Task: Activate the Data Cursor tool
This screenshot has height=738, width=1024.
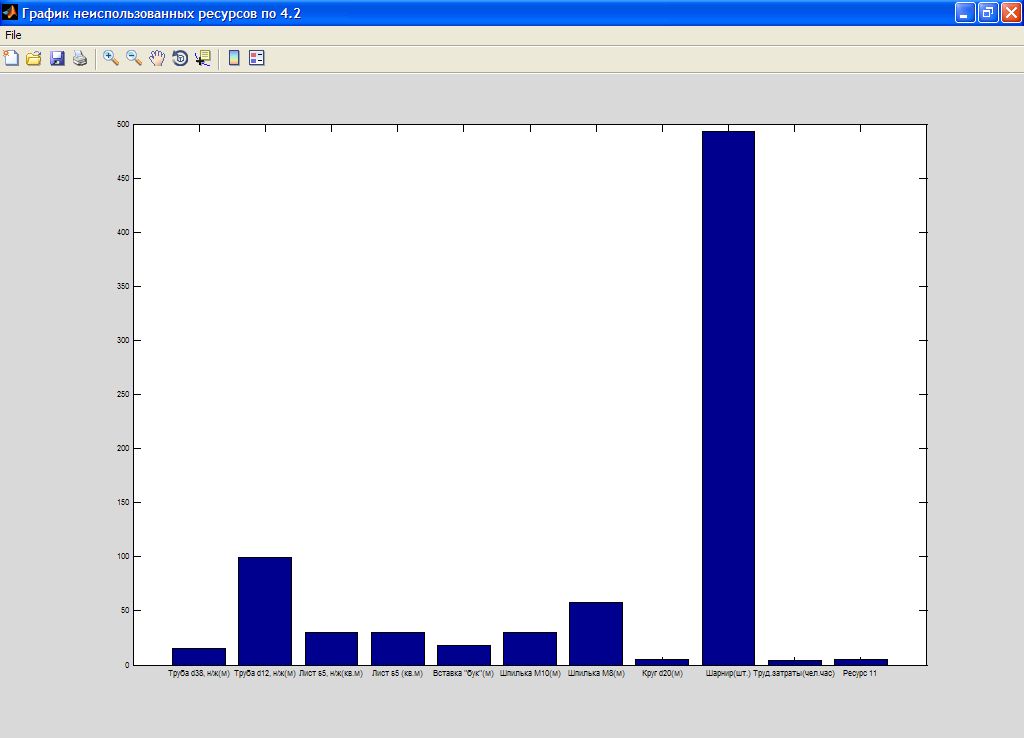Action: tap(203, 58)
